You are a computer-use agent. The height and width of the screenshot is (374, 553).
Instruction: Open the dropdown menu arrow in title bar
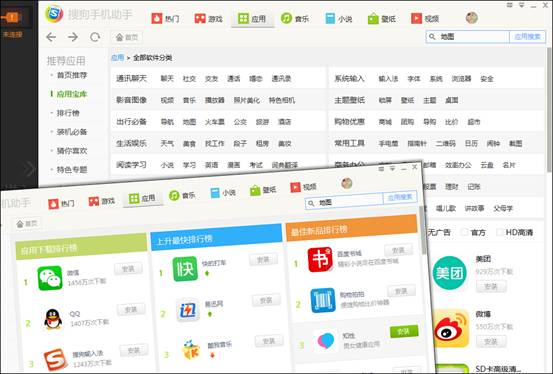click(x=521, y=5)
